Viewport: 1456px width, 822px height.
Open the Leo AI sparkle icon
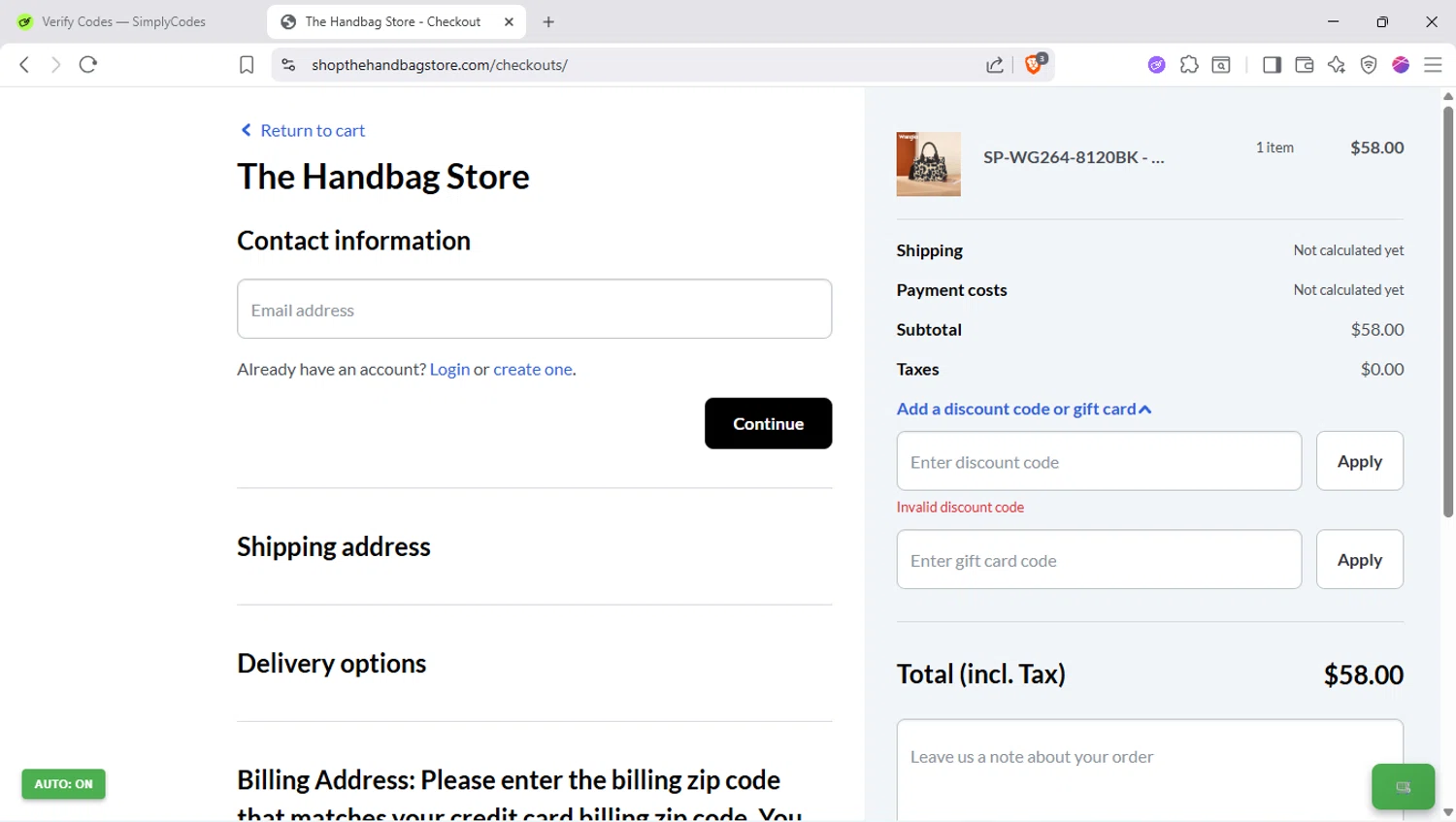click(1337, 65)
